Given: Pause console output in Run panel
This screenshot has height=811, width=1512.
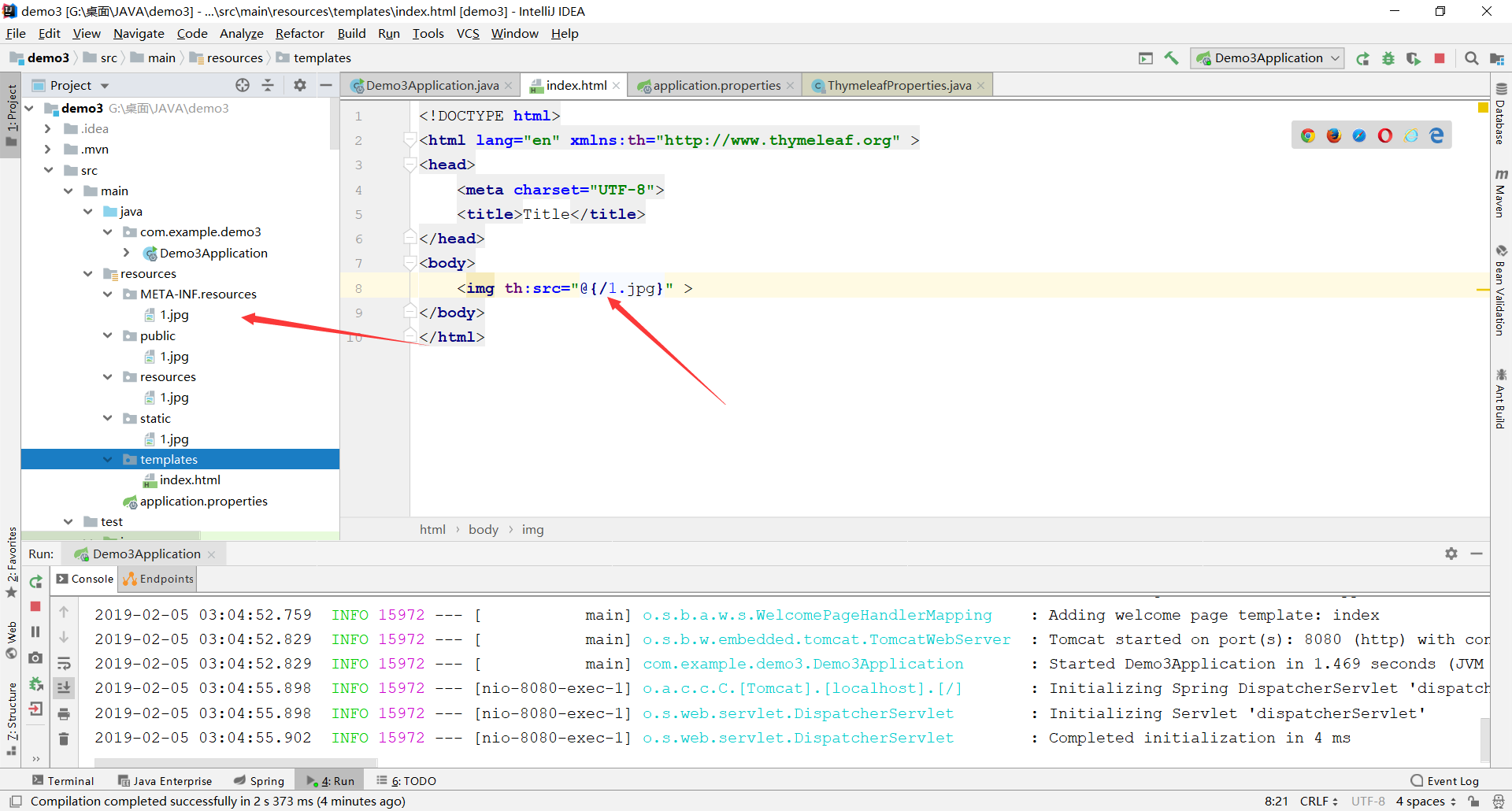Looking at the screenshot, I should point(35,631).
